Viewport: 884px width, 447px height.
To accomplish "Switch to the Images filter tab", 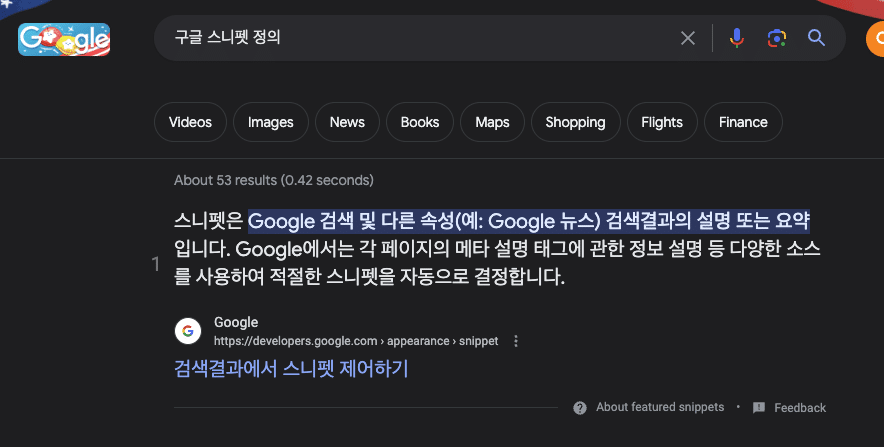I will (x=271, y=122).
